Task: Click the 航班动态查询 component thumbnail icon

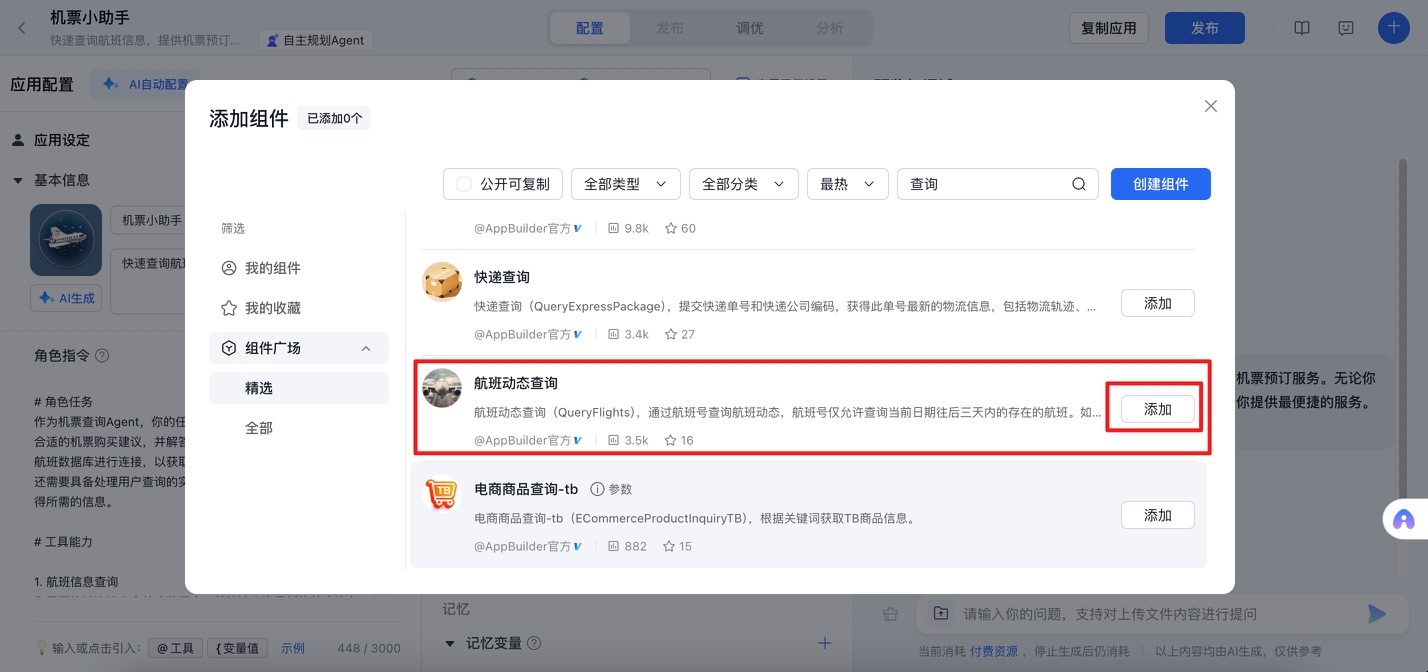Action: tap(442, 388)
